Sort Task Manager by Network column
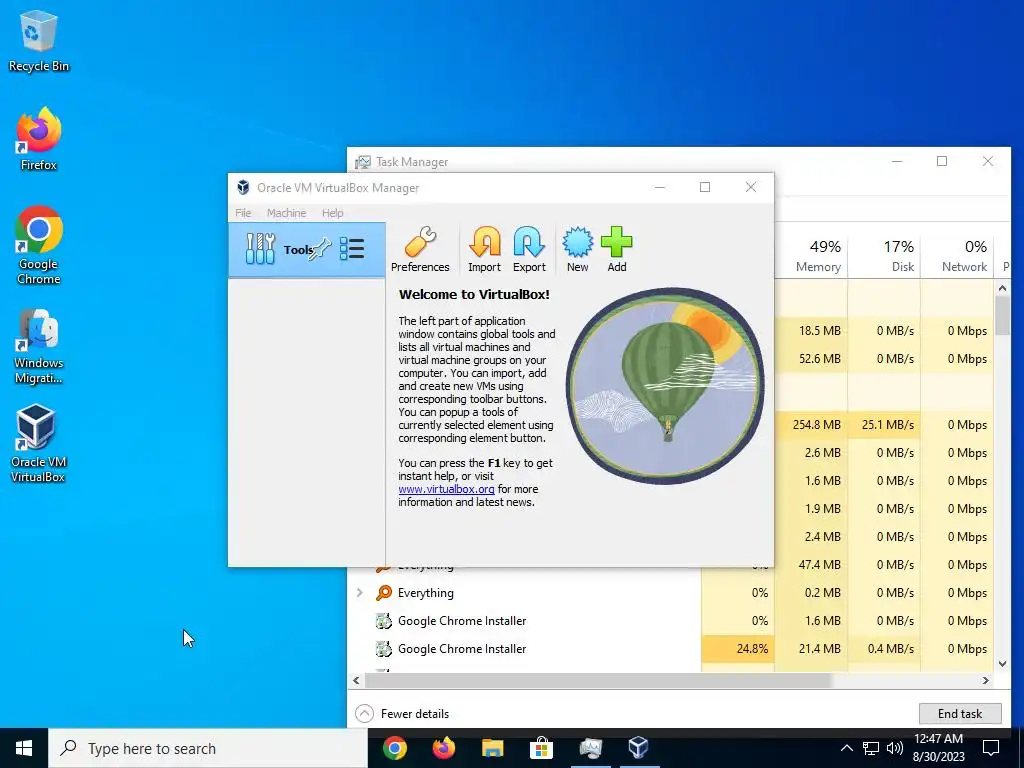 coord(957,255)
